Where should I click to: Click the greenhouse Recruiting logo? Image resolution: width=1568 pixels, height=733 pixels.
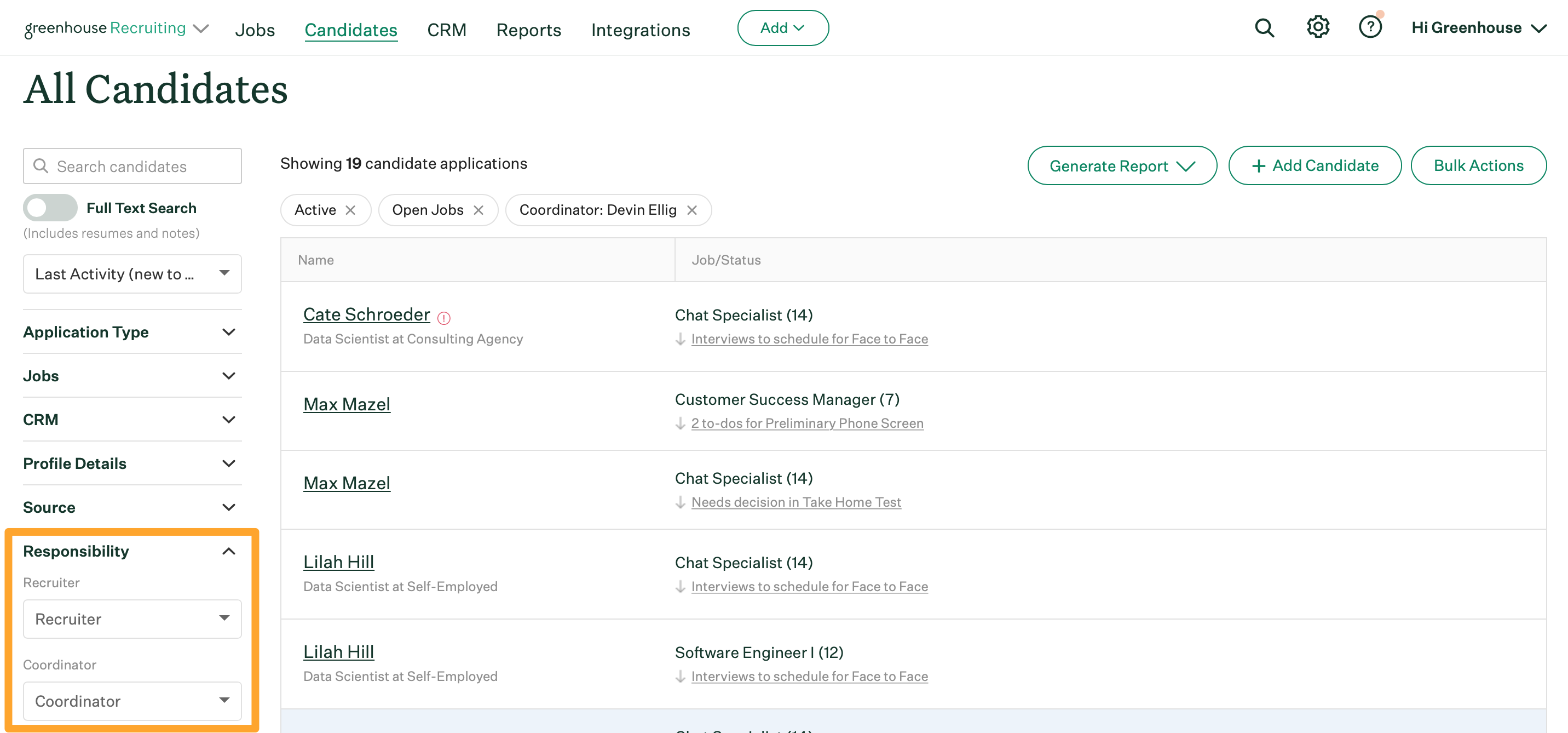[105, 28]
